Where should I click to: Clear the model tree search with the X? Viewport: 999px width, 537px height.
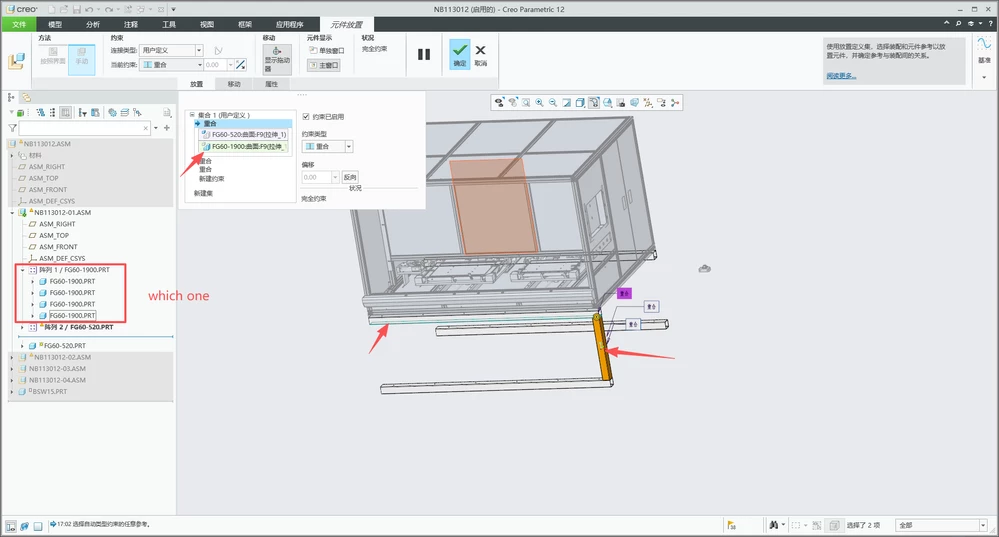click(x=146, y=128)
